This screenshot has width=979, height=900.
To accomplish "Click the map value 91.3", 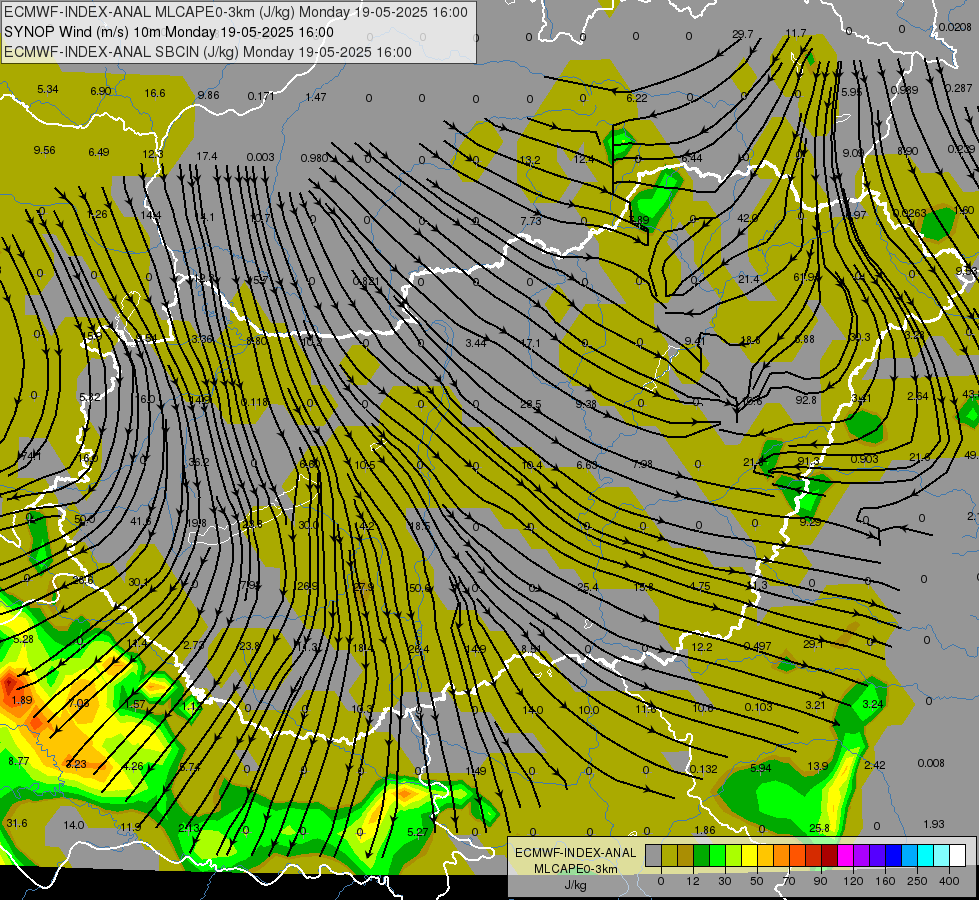I will point(809,462).
